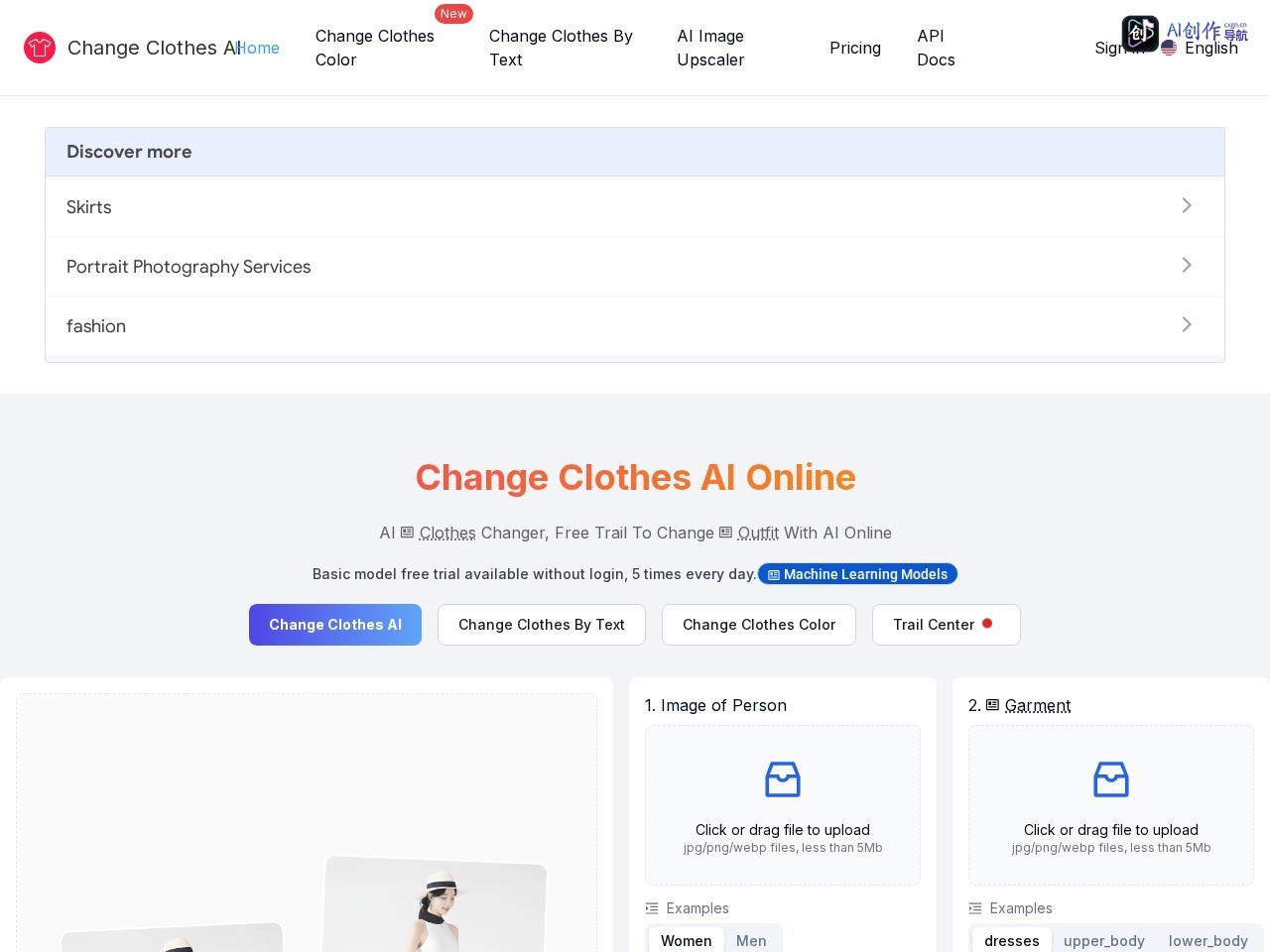The width and height of the screenshot is (1270, 952).
Task: Open AI Image Upscaler menu item
Action: [710, 48]
